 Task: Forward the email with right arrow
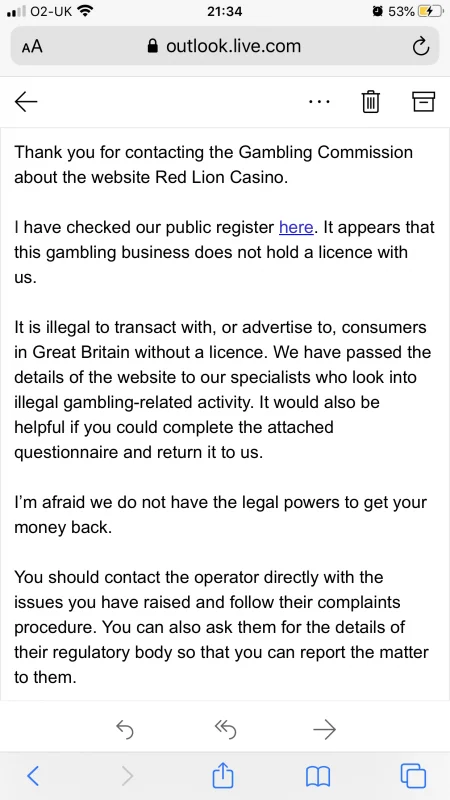click(324, 730)
